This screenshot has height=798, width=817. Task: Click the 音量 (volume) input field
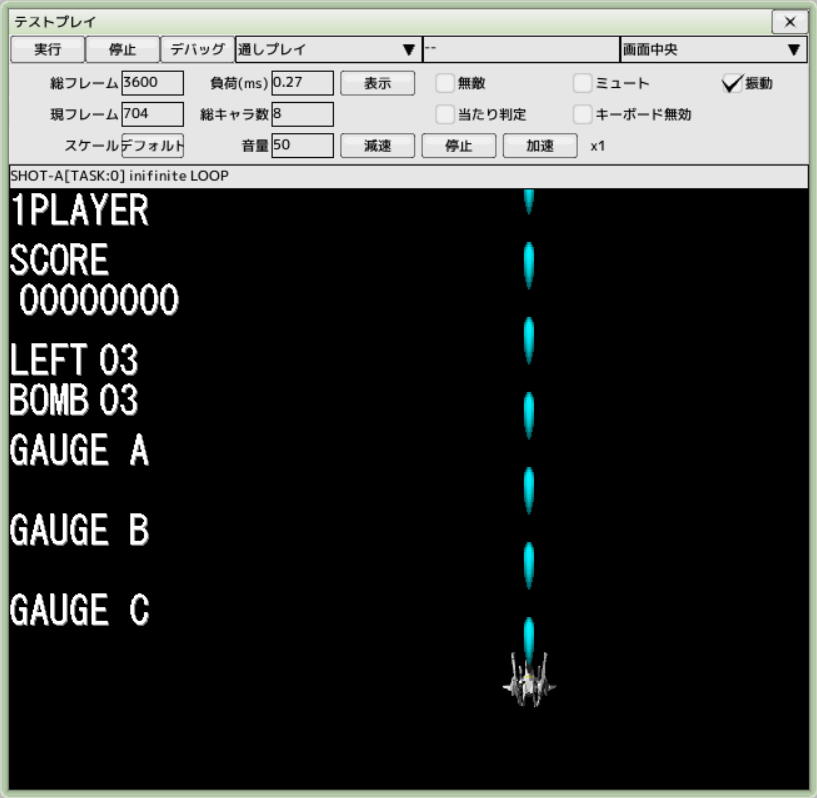pos(302,146)
